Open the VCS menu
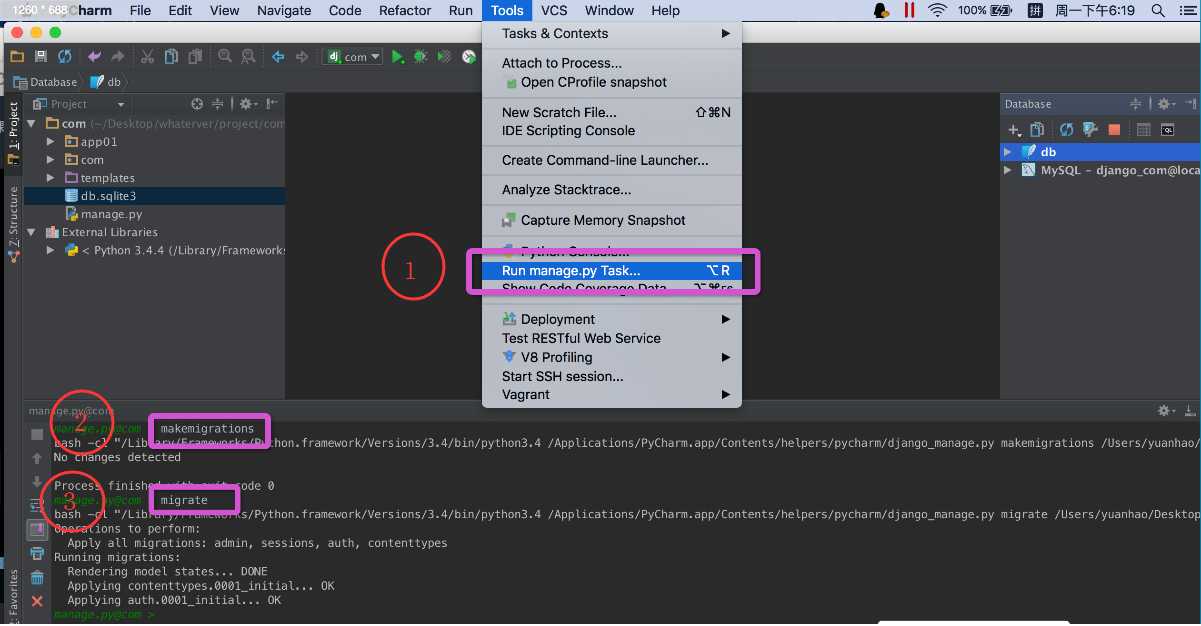Viewport: 1201px width, 626px height. pyautogui.click(x=554, y=10)
